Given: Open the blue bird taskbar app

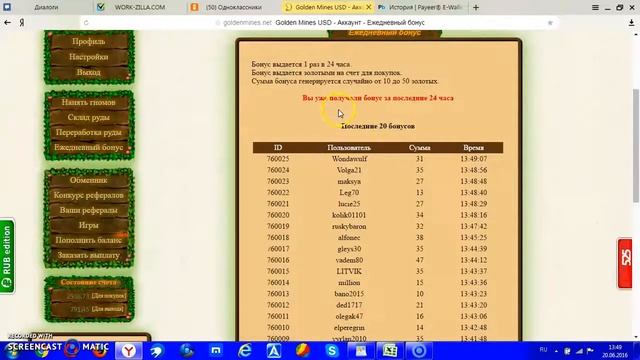Looking at the screenshot, I should click(x=157, y=351).
